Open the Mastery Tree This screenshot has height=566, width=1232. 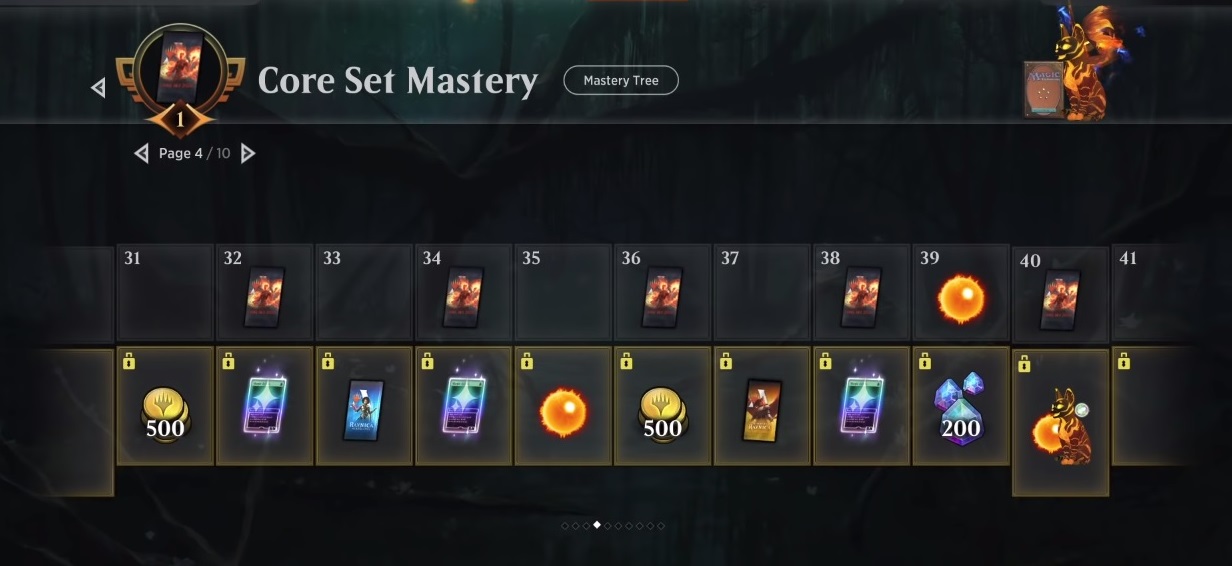[x=621, y=81]
